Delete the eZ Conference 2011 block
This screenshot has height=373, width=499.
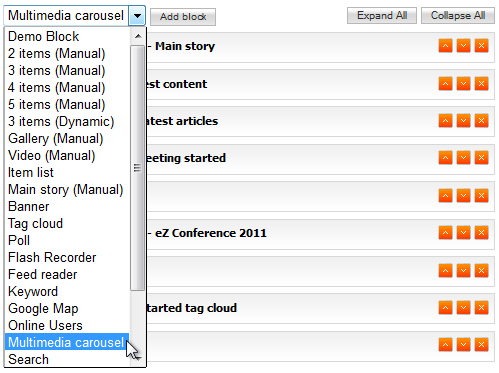[481, 233]
